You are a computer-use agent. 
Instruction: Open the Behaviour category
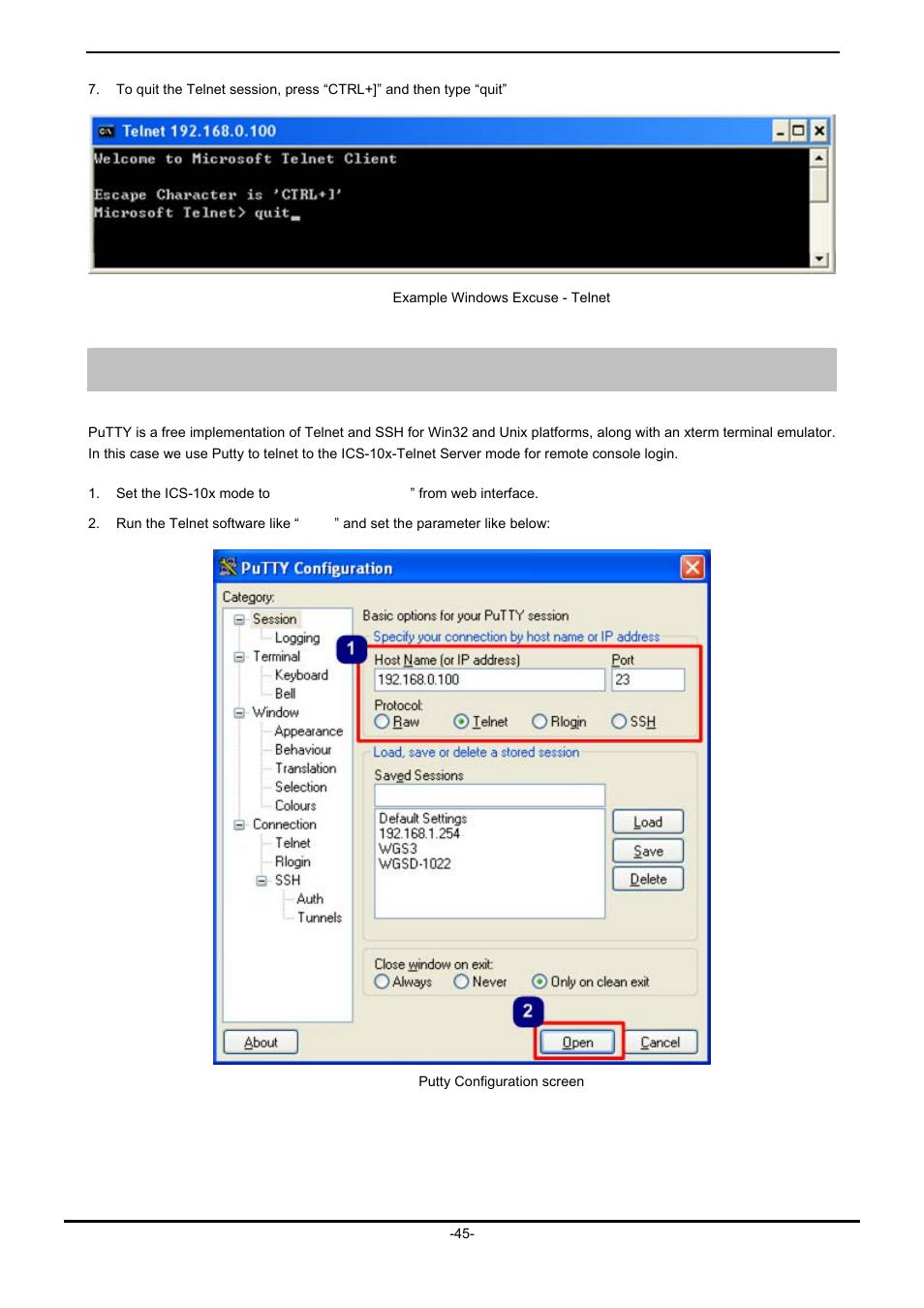(303, 750)
